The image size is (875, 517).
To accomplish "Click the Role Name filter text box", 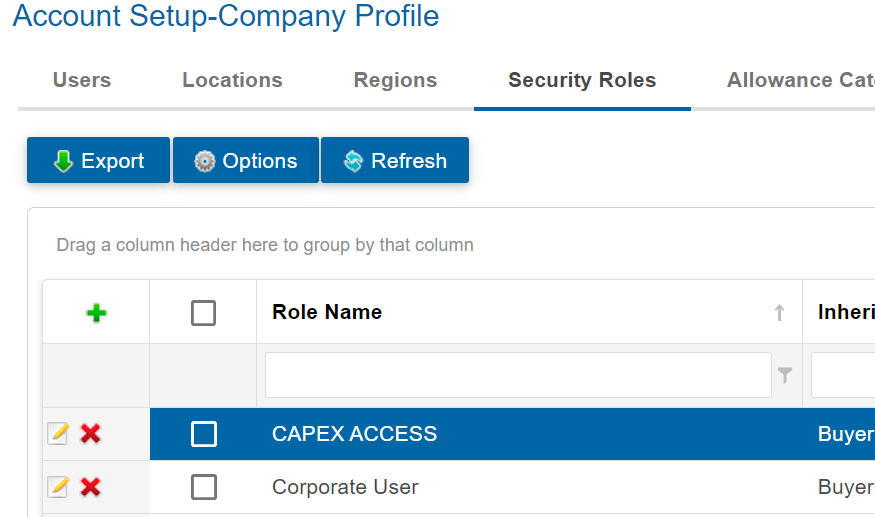I will point(518,375).
